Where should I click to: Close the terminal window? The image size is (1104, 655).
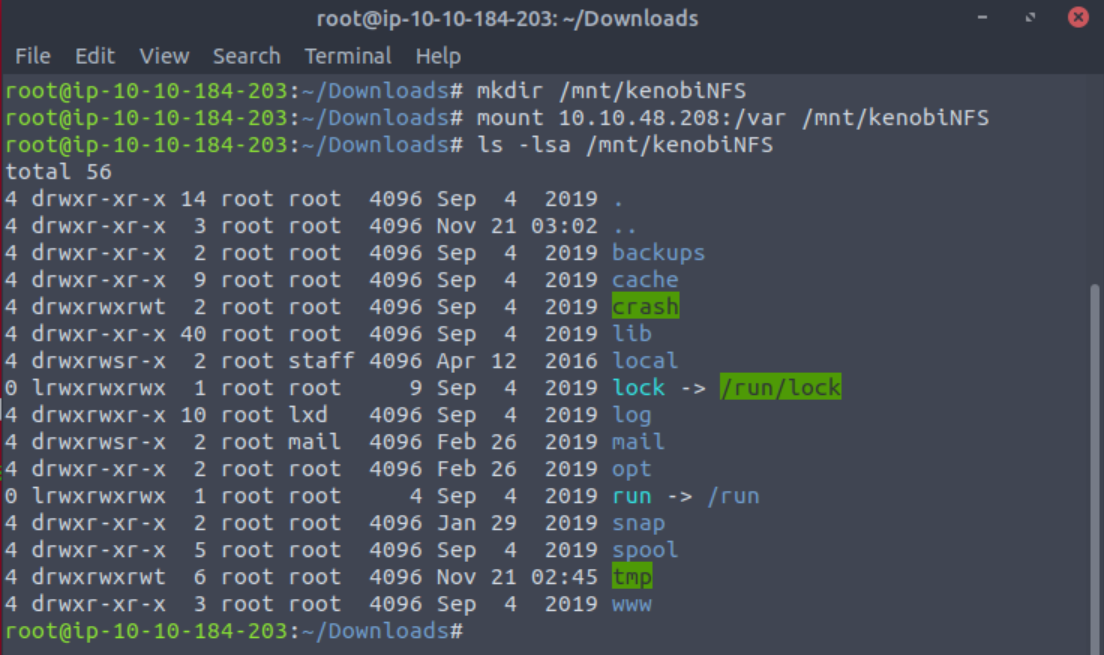coord(1077,18)
